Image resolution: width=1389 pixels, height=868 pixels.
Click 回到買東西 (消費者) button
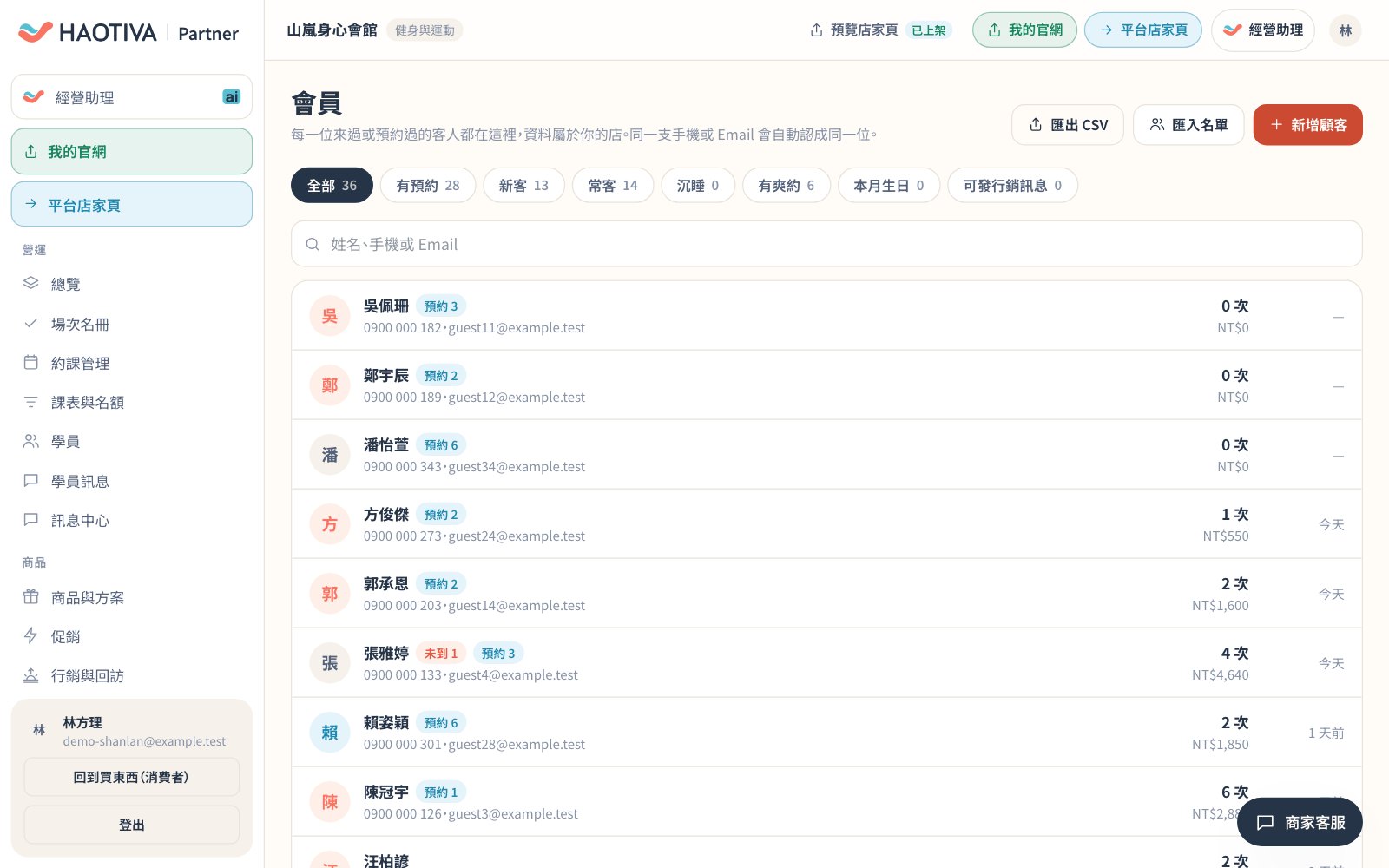point(132,777)
